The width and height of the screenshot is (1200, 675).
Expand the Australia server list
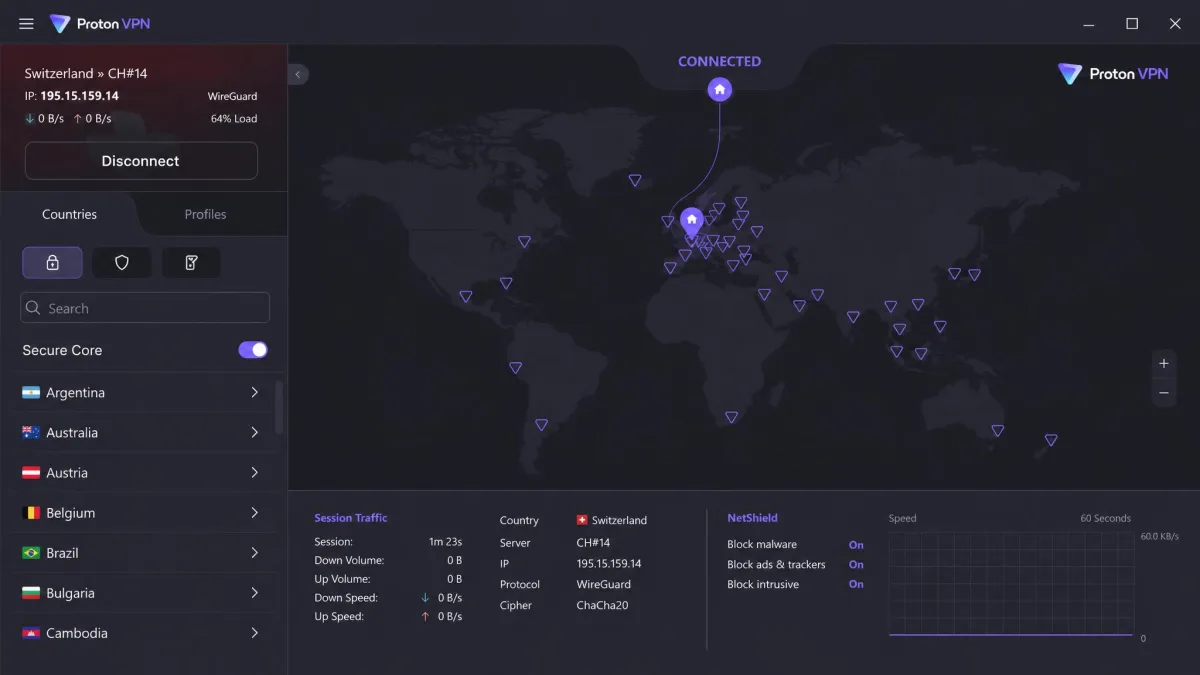point(255,433)
